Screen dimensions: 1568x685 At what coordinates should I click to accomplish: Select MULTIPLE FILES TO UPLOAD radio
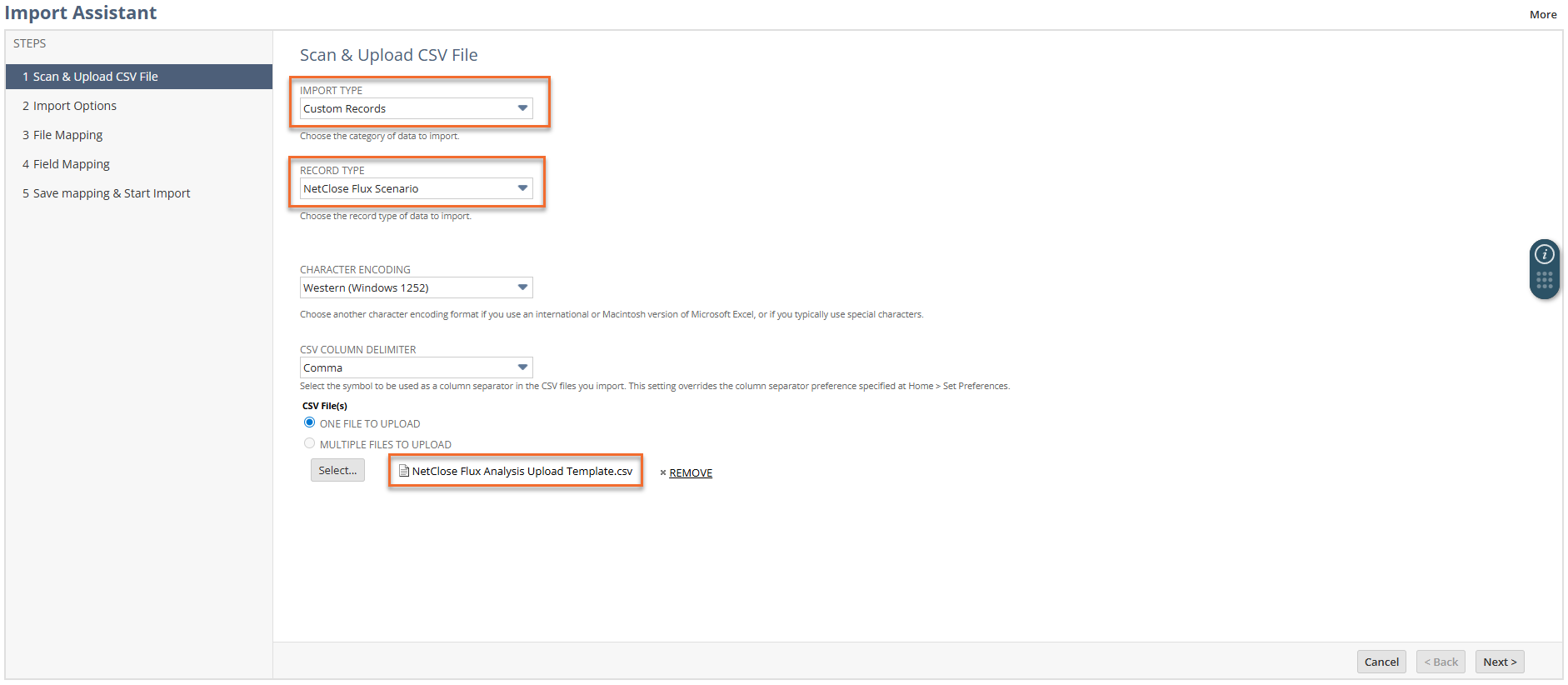point(310,443)
